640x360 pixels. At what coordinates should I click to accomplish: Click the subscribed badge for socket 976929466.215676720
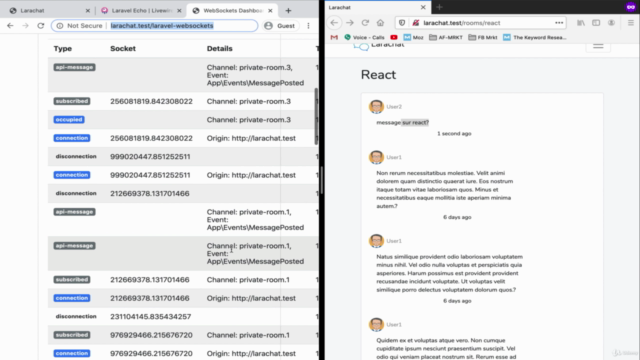[x=72, y=335]
